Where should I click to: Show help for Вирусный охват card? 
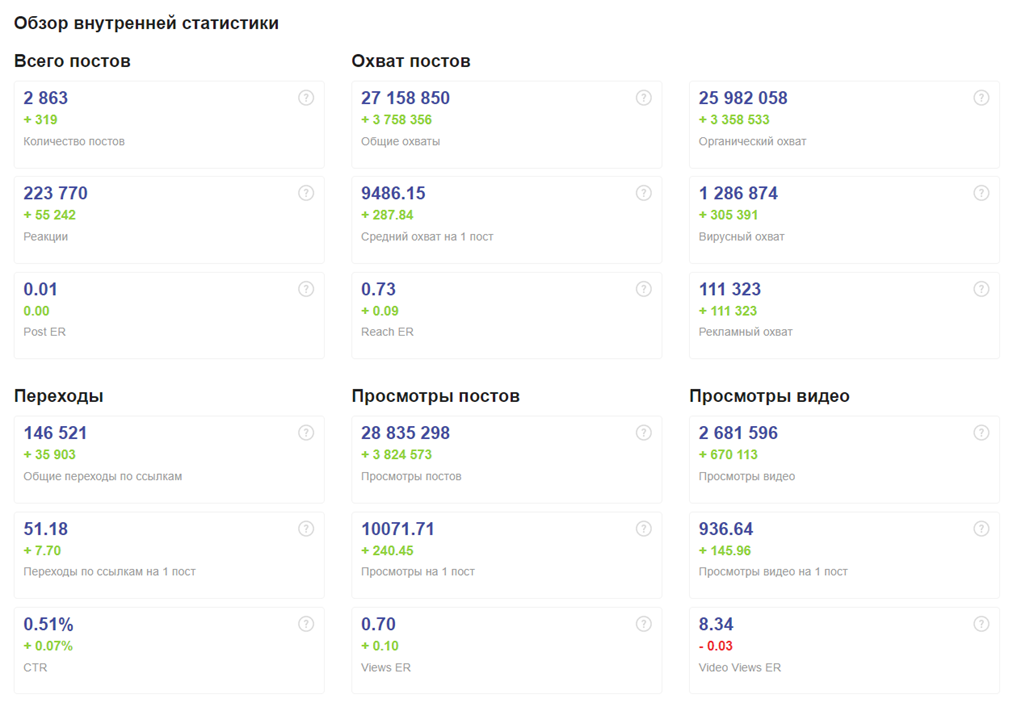click(x=981, y=193)
